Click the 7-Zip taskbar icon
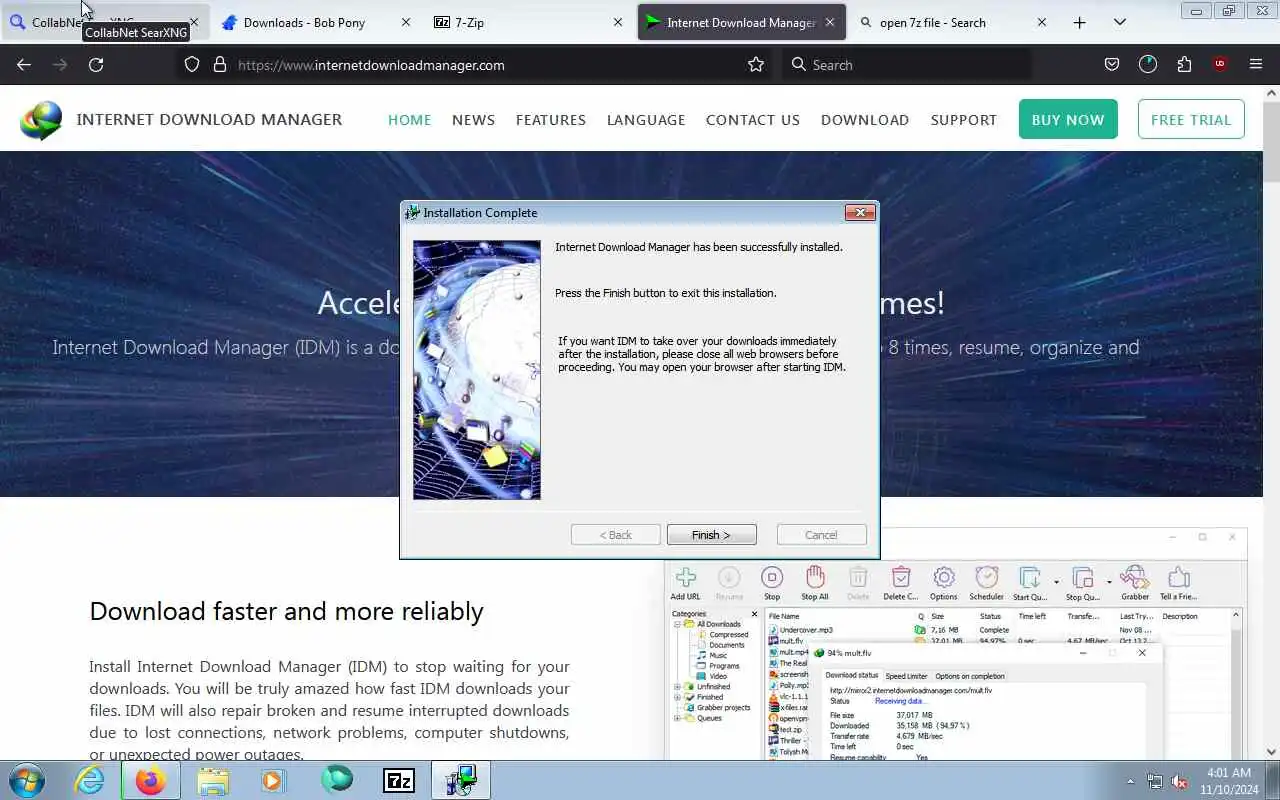Image resolution: width=1280 pixels, height=800 pixels. (x=399, y=780)
